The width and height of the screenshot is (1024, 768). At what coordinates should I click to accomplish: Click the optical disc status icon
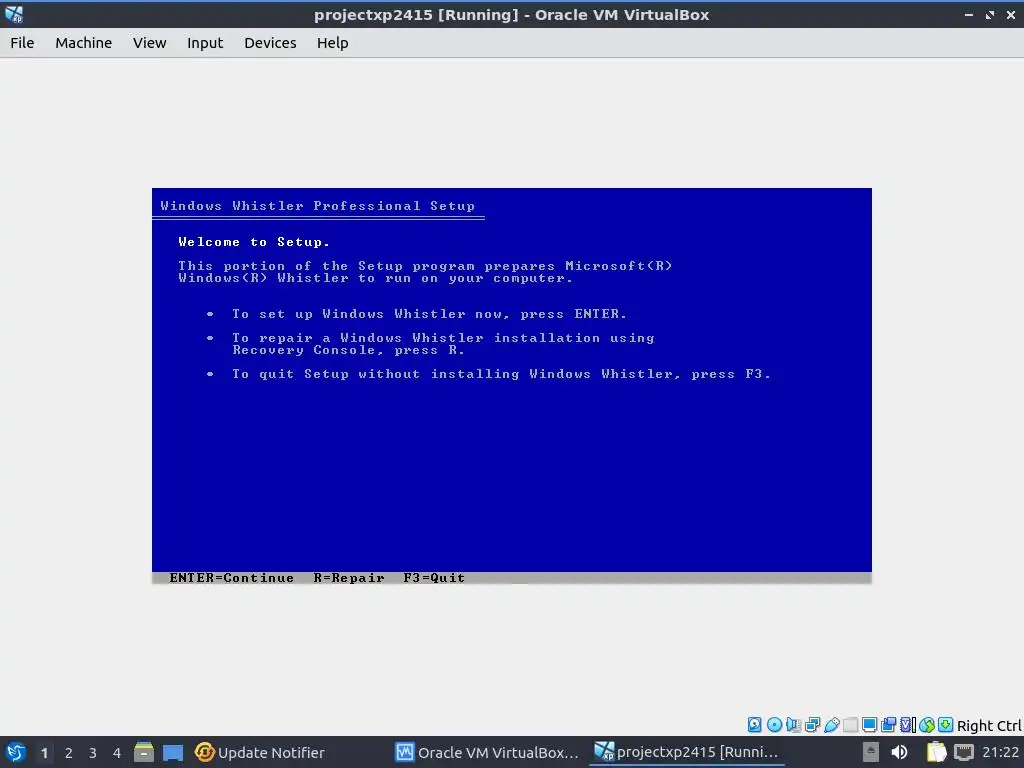(775, 724)
